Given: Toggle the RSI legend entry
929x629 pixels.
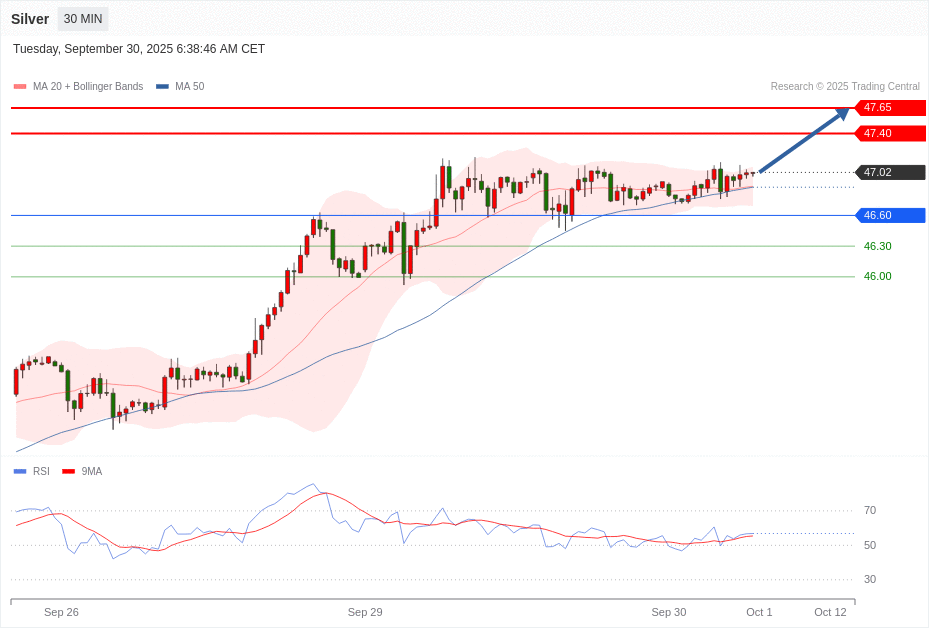Looking at the screenshot, I should coord(31,471).
